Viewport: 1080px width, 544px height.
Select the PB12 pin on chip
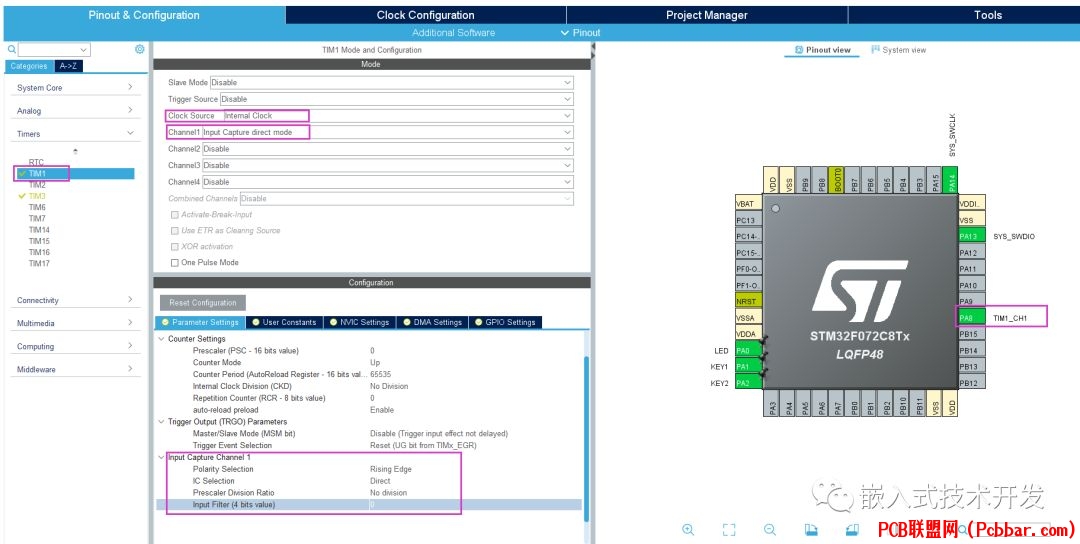pos(972,383)
